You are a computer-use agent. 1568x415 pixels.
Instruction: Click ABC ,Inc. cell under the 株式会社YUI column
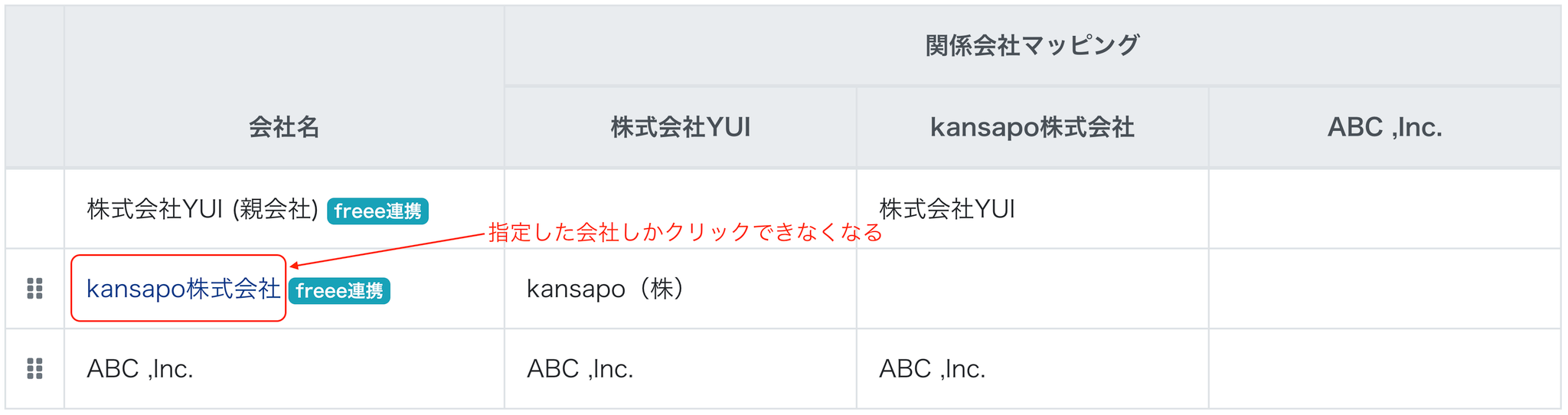[x=580, y=369]
